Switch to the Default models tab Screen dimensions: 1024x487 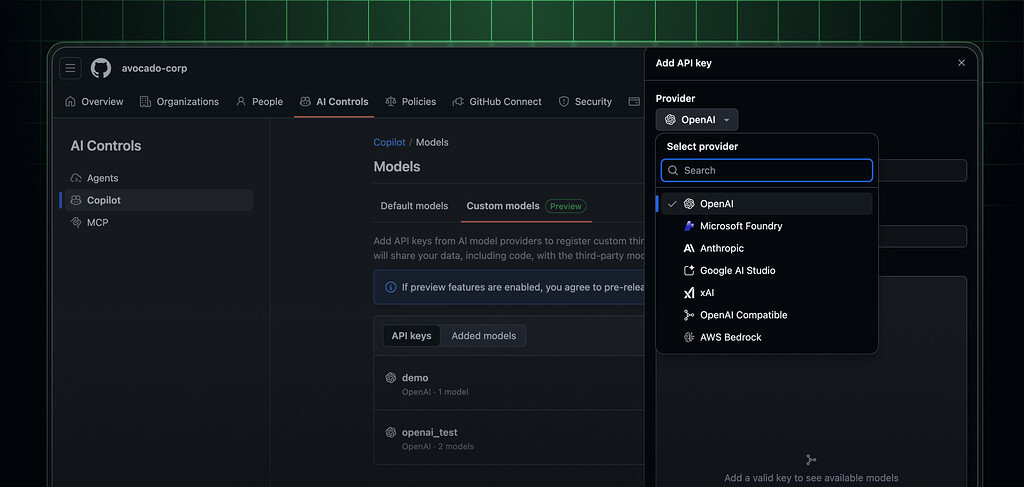pyautogui.click(x=415, y=206)
